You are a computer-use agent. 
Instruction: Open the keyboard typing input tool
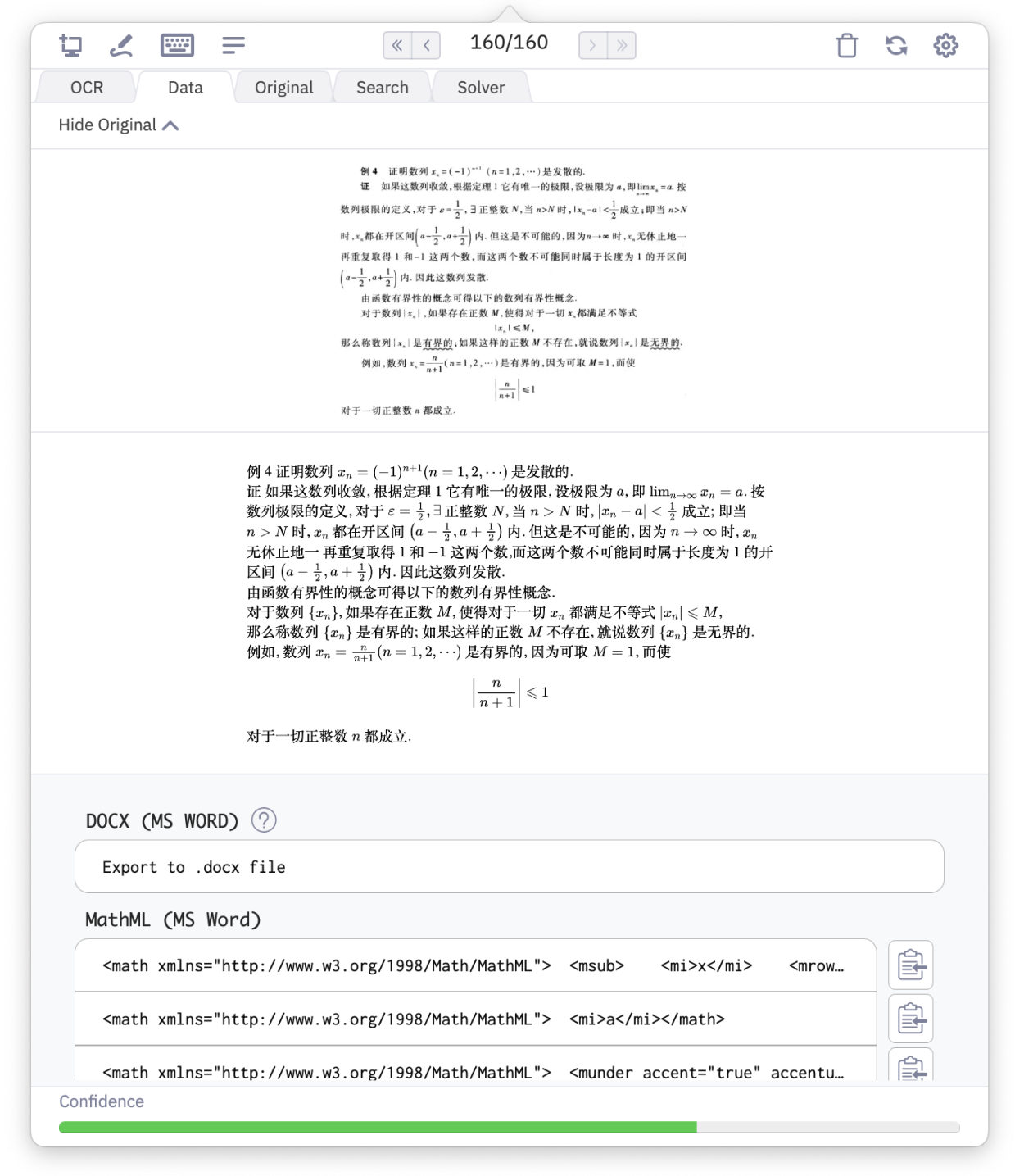(177, 45)
